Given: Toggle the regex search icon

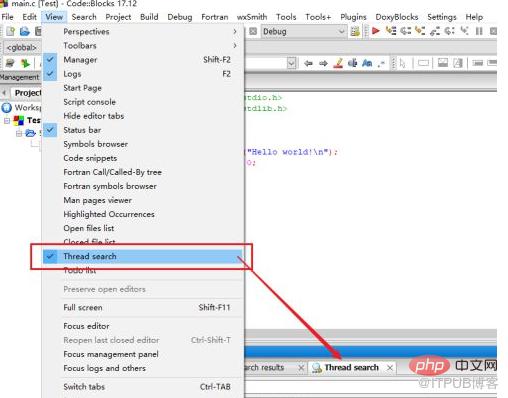Looking at the screenshot, I should click(x=381, y=63).
